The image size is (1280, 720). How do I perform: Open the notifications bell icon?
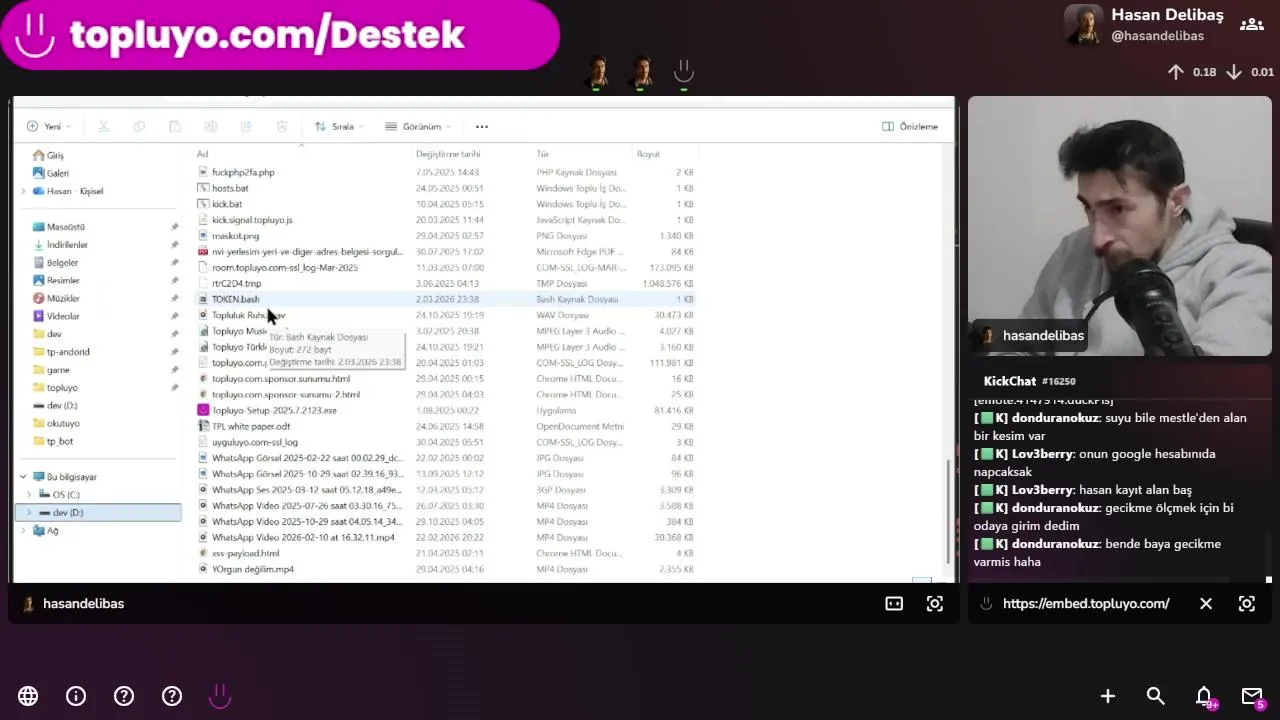pos(1205,696)
